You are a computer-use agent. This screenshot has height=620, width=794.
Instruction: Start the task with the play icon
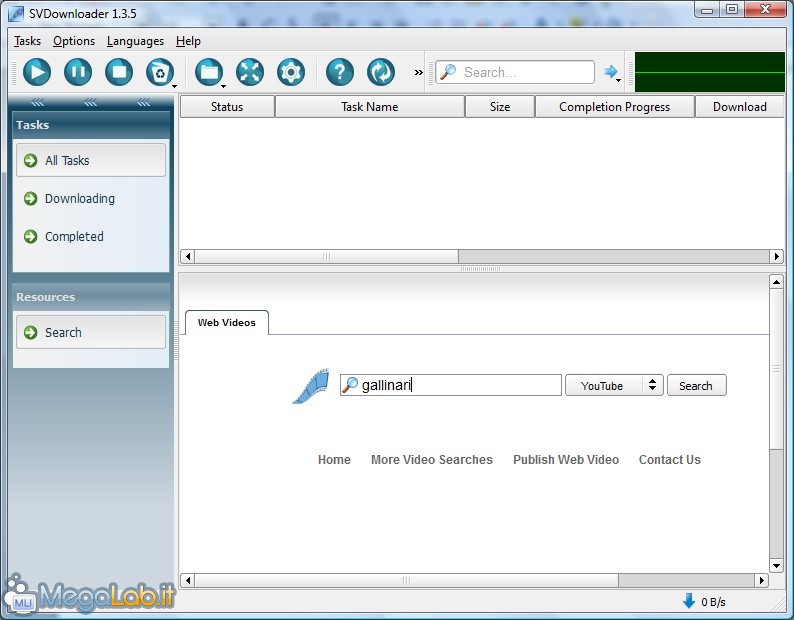[37, 72]
